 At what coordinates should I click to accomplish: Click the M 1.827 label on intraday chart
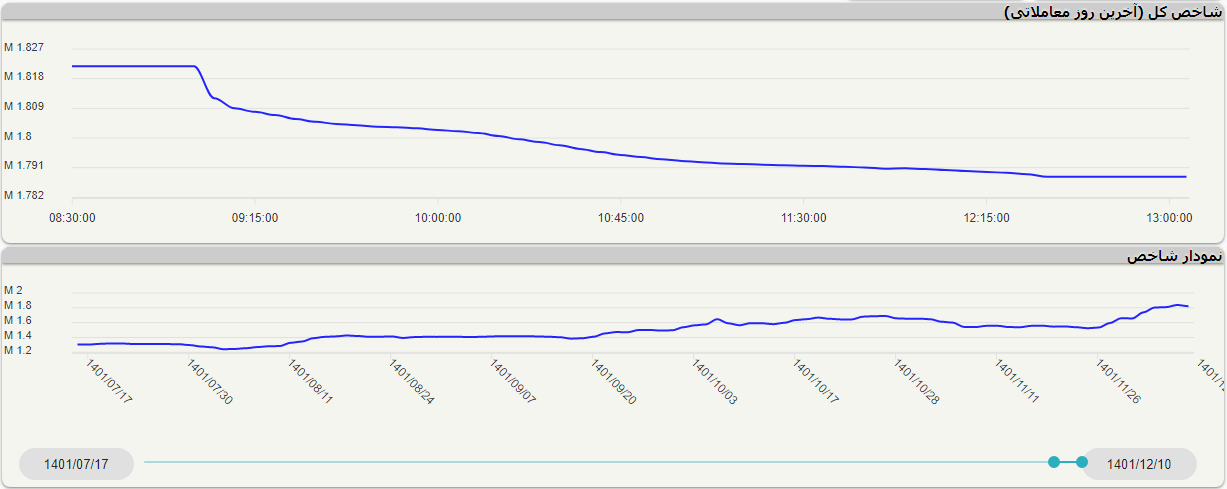[24, 48]
